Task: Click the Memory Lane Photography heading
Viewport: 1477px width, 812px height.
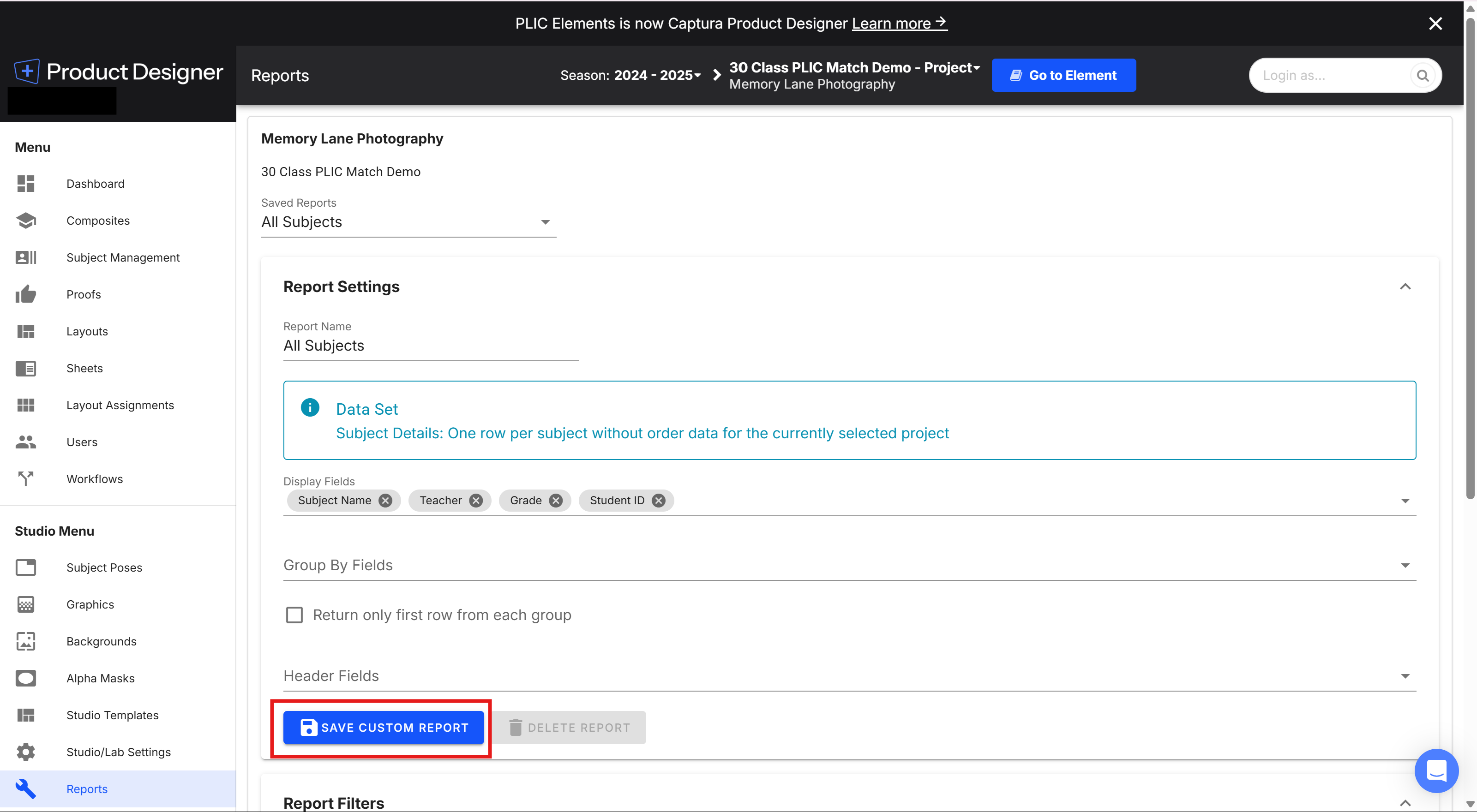Action: (x=352, y=139)
